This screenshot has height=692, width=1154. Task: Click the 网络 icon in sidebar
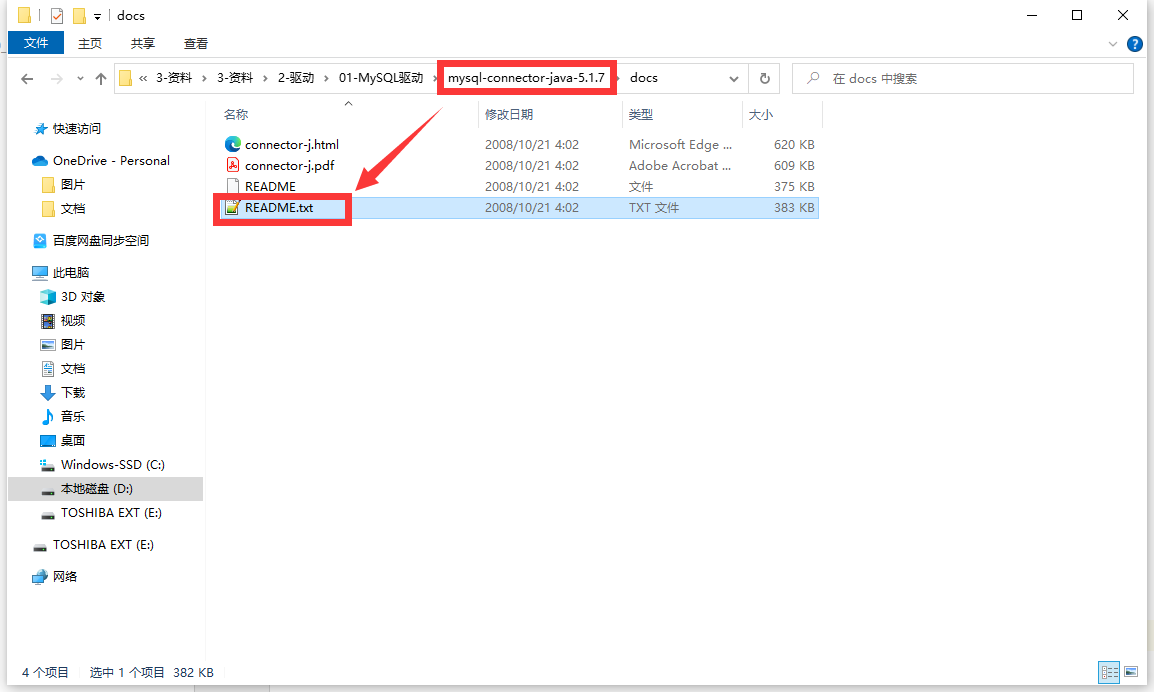(x=40, y=577)
